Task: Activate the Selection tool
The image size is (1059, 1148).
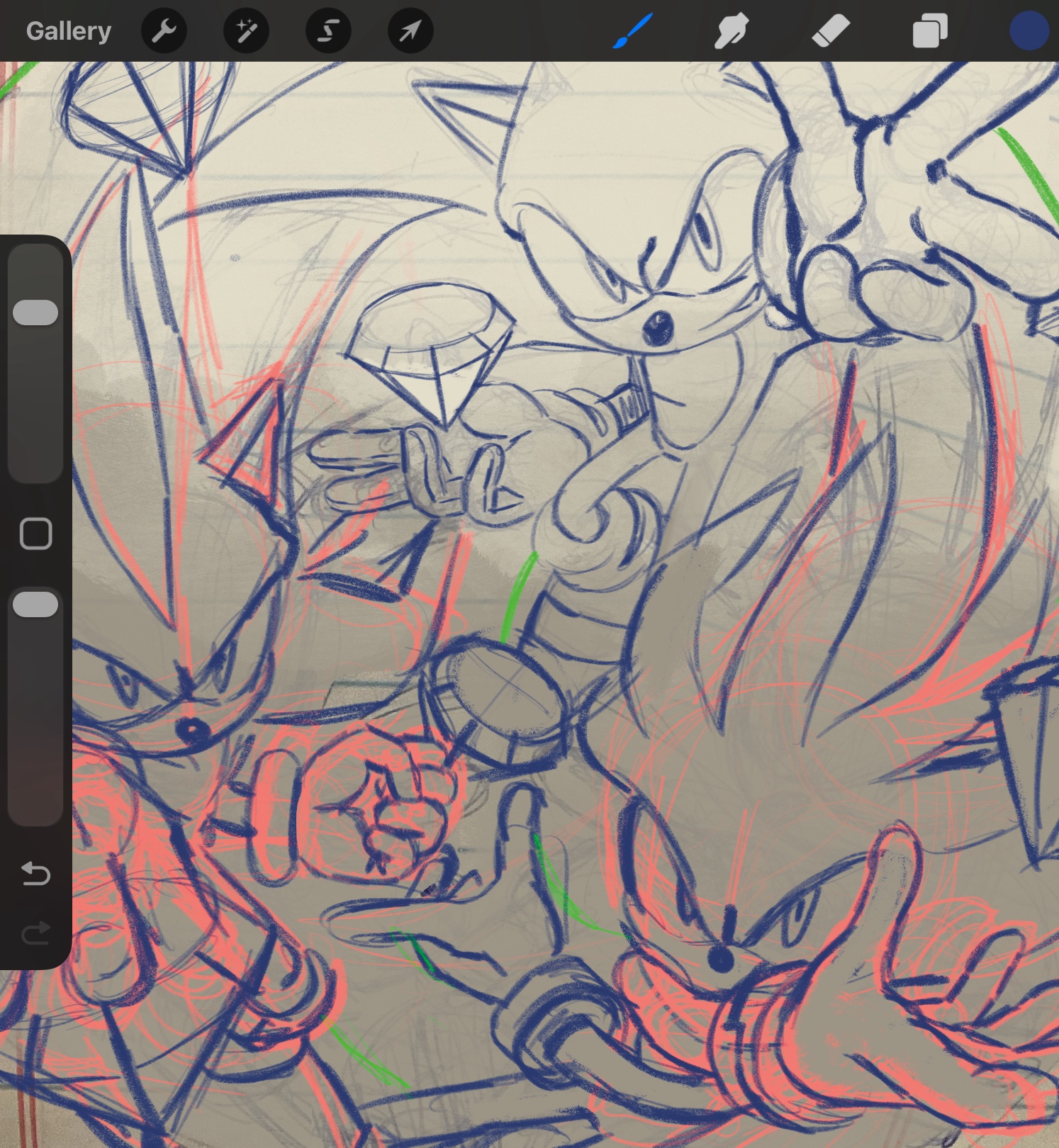Action: click(x=328, y=31)
